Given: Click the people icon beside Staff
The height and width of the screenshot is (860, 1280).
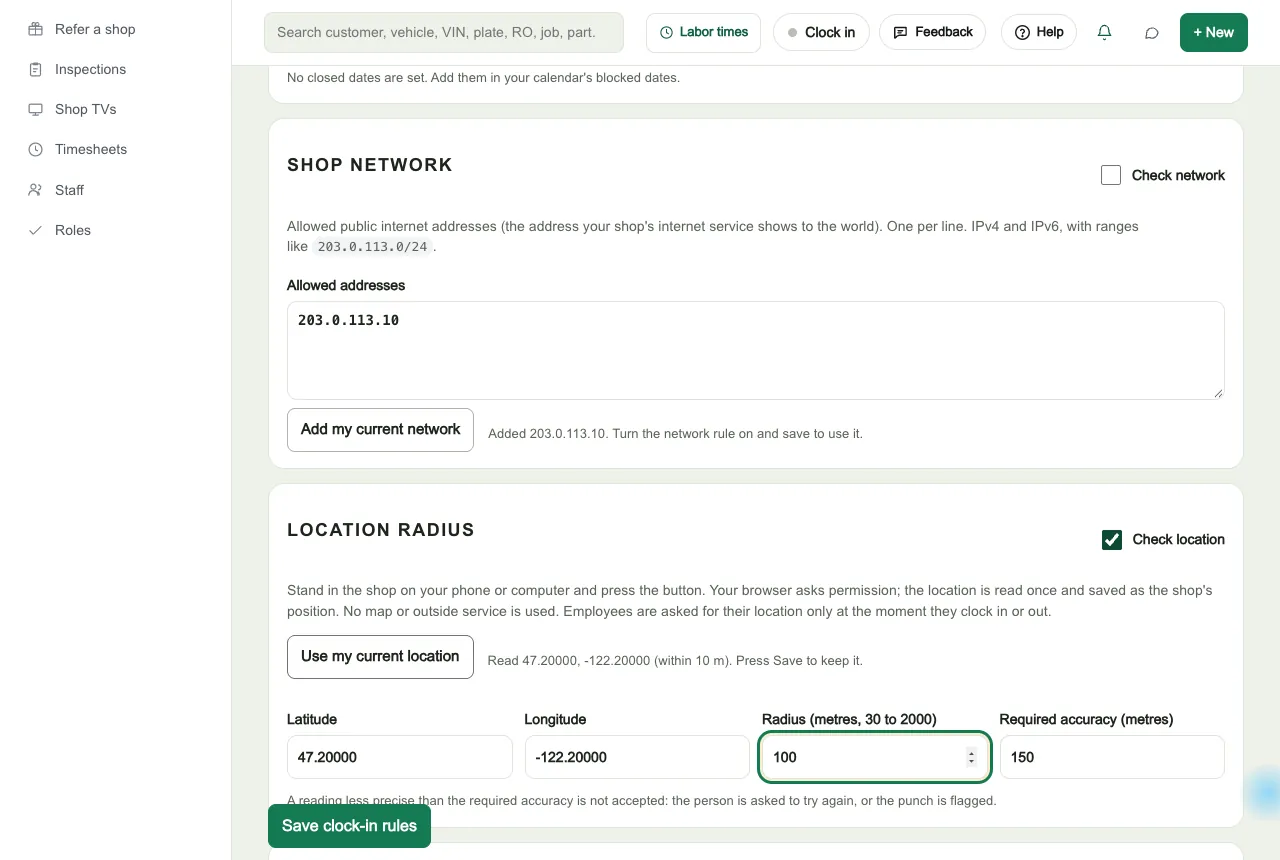Looking at the screenshot, I should tap(35, 190).
